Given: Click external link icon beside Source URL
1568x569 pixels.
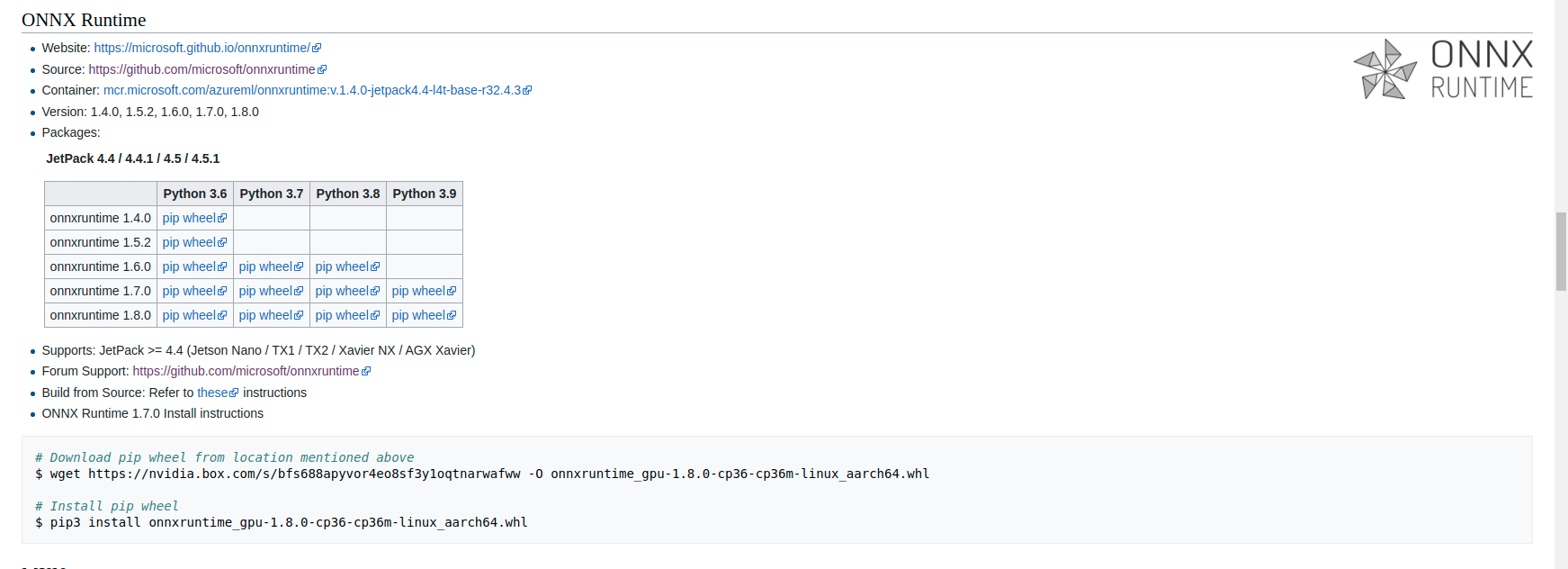Looking at the screenshot, I should point(323,69).
